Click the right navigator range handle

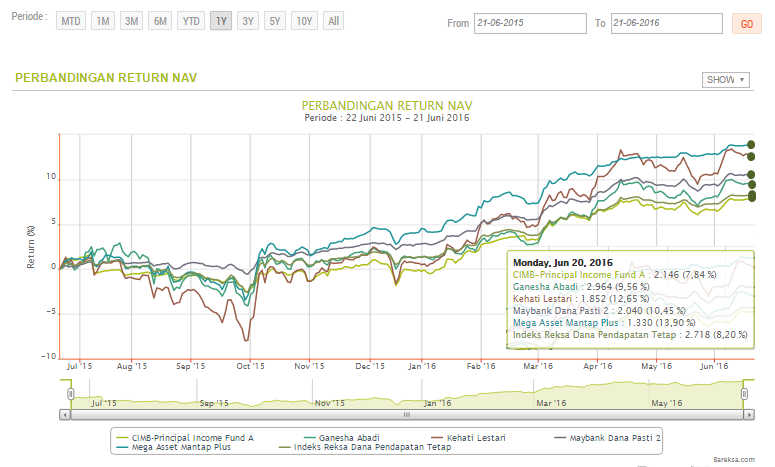[744, 395]
